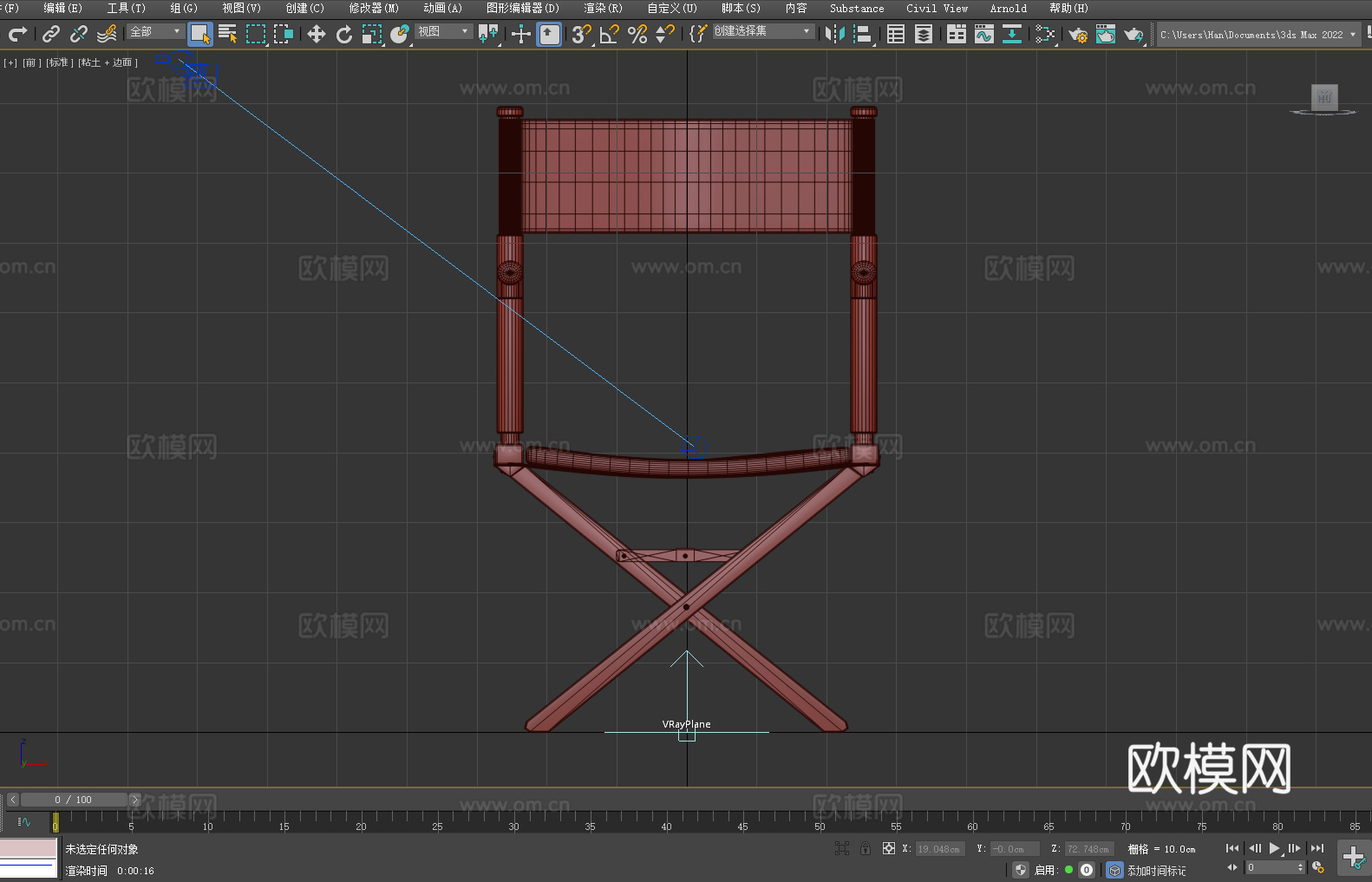This screenshot has width=1372, height=882.
Task: Play the animation
Action: [1274, 848]
